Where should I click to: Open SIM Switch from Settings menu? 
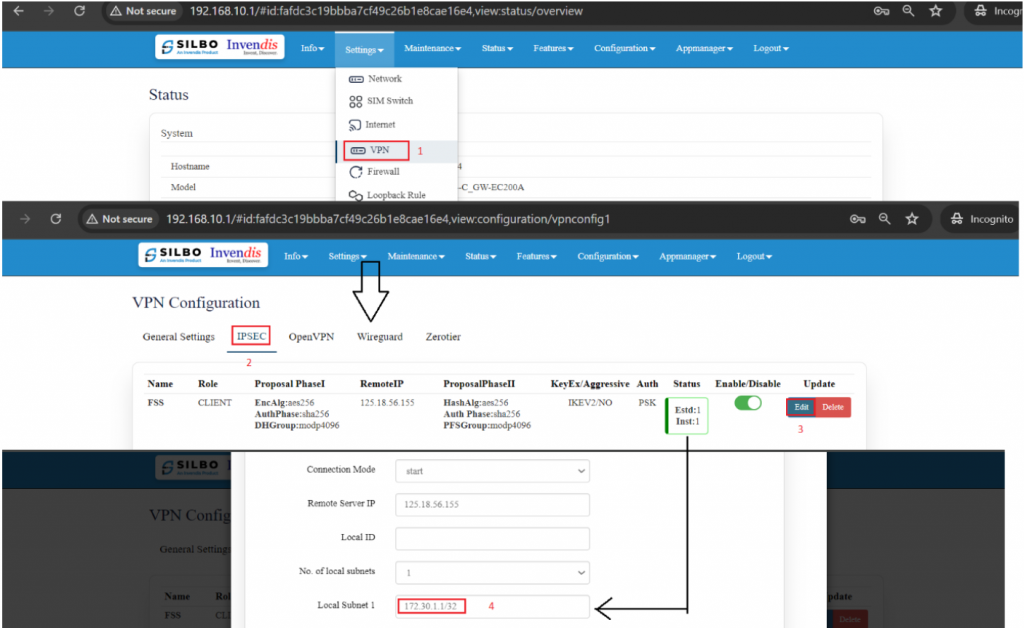(388, 101)
